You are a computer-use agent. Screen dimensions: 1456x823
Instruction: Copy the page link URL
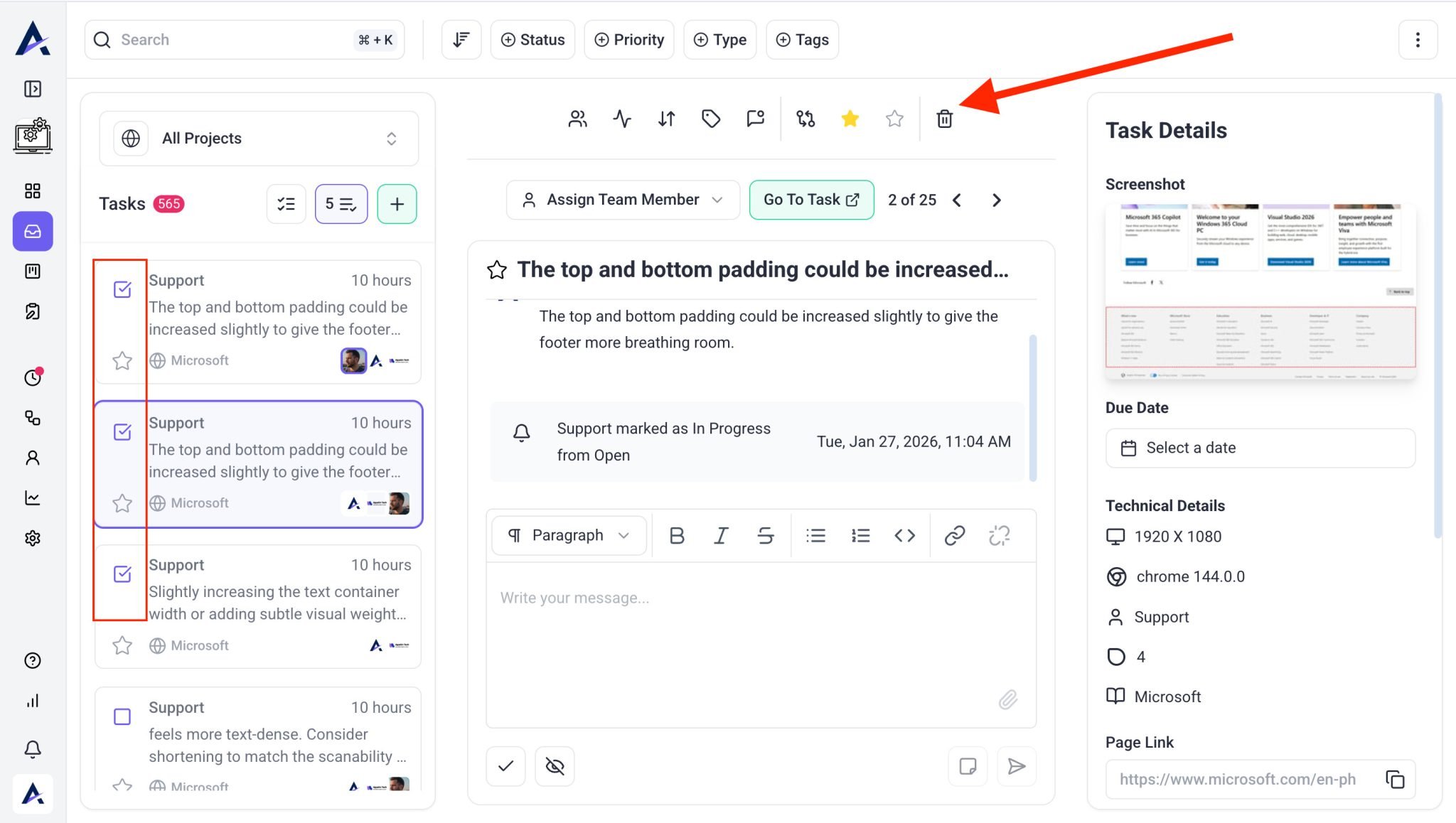1395,779
